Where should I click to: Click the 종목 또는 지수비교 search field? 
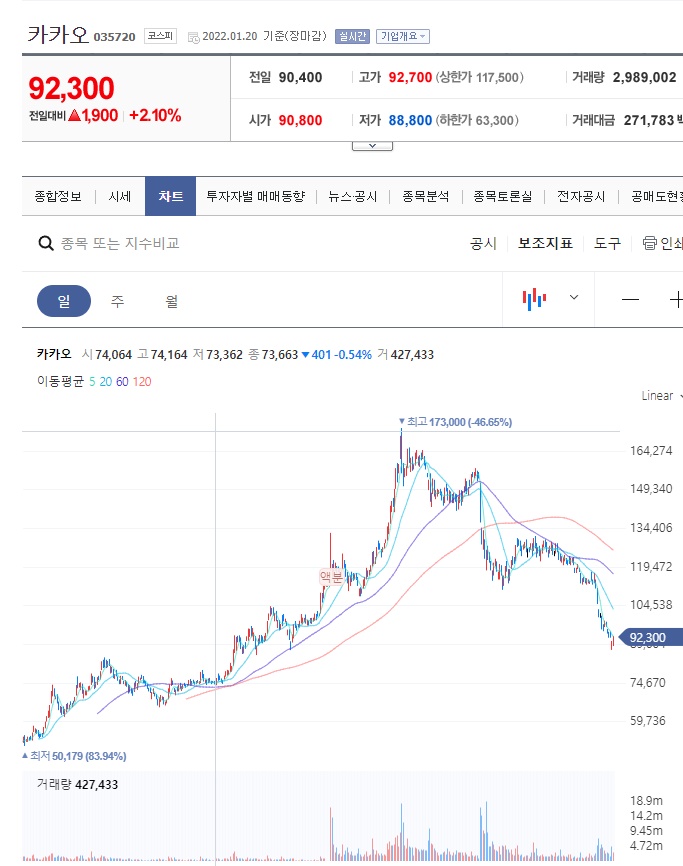[120, 243]
